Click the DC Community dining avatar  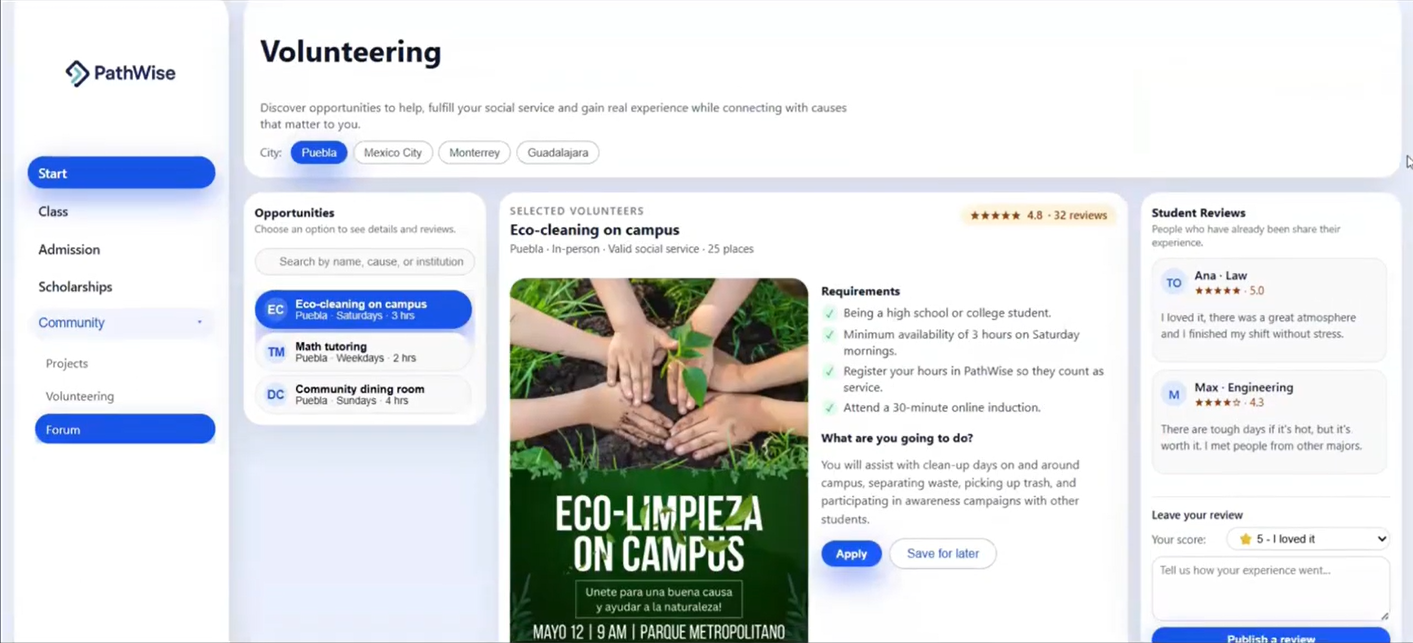(276, 395)
